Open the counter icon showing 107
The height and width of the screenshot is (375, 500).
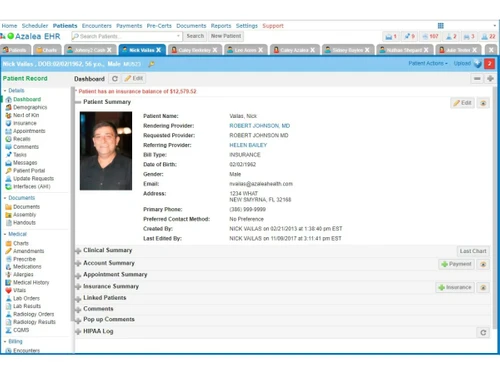(430, 36)
